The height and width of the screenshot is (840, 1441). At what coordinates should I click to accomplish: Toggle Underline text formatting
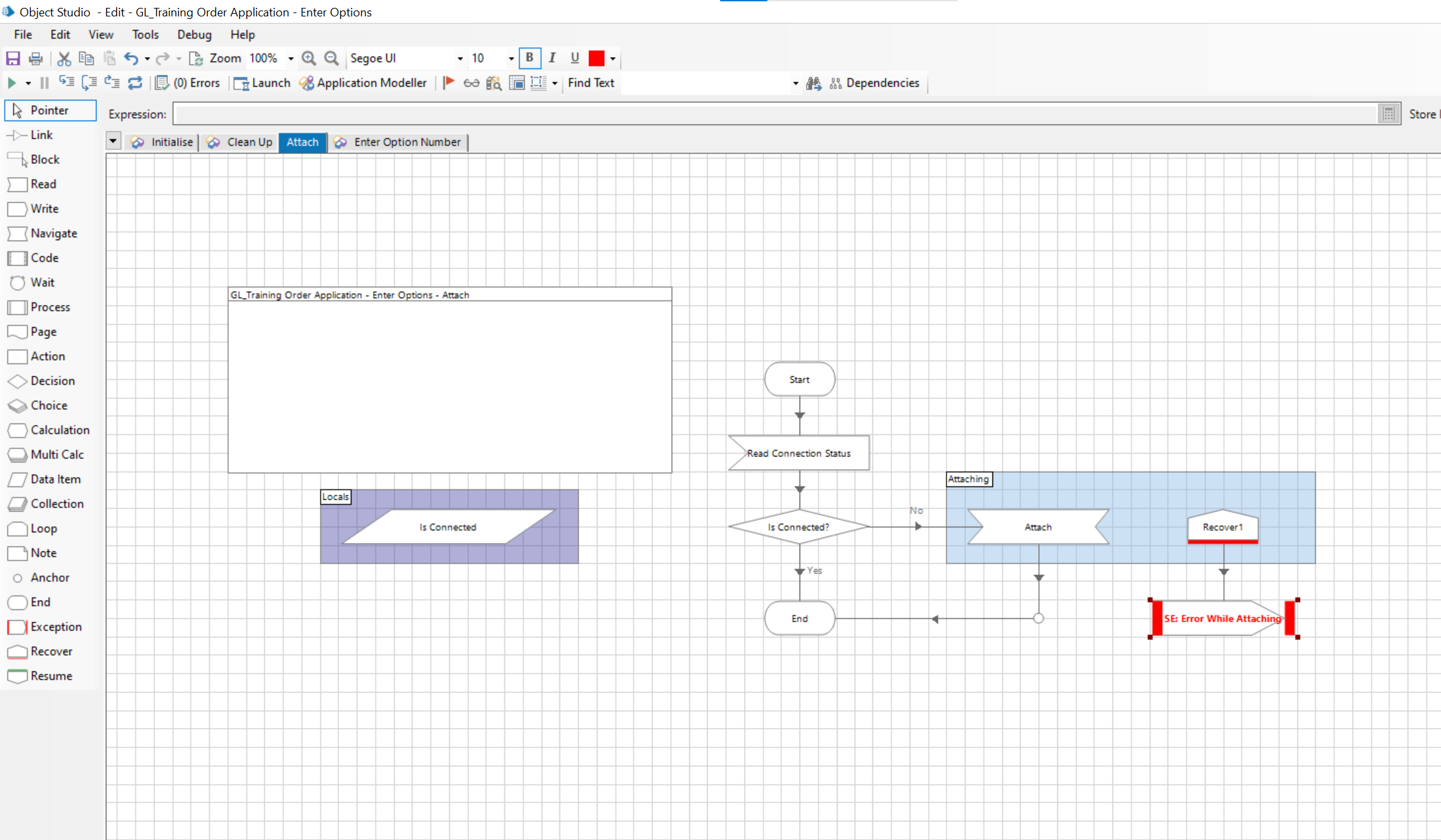click(575, 58)
